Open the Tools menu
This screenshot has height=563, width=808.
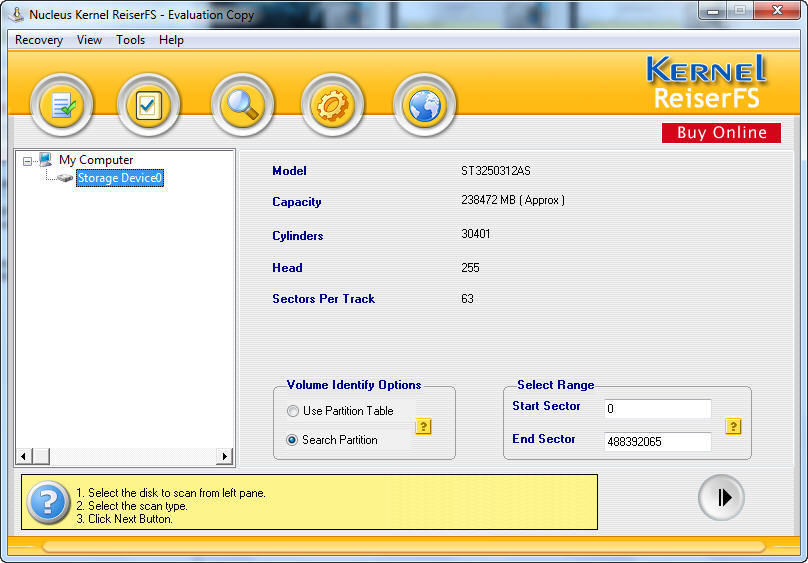[x=130, y=40]
